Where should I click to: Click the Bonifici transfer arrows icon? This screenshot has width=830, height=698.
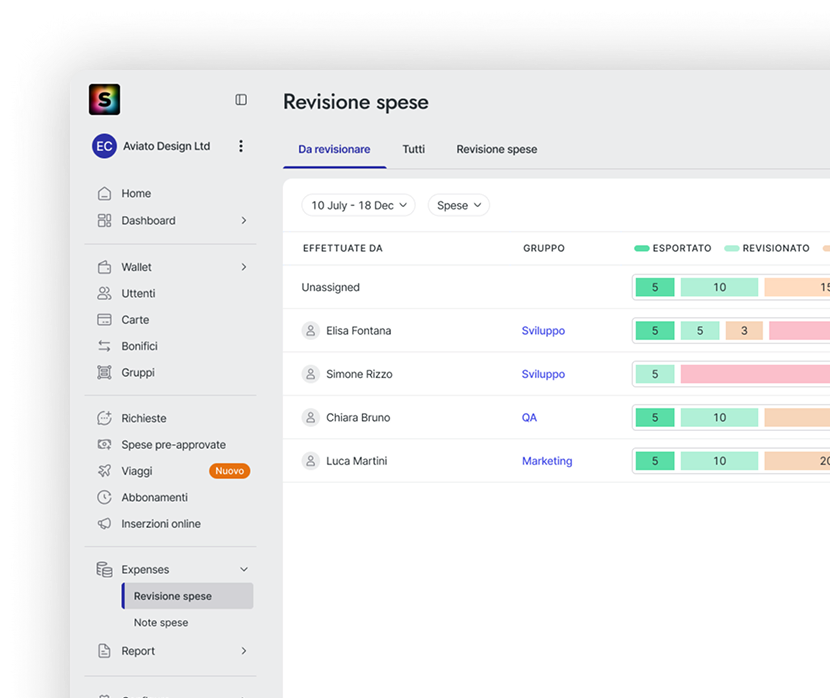(104, 346)
